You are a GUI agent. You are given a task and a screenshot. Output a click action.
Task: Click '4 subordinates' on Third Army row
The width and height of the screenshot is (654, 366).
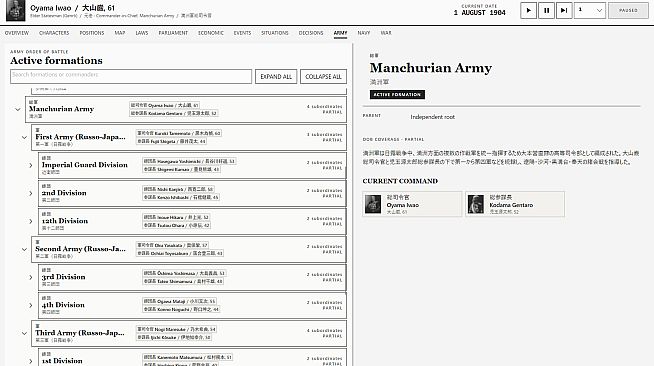(324, 331)
